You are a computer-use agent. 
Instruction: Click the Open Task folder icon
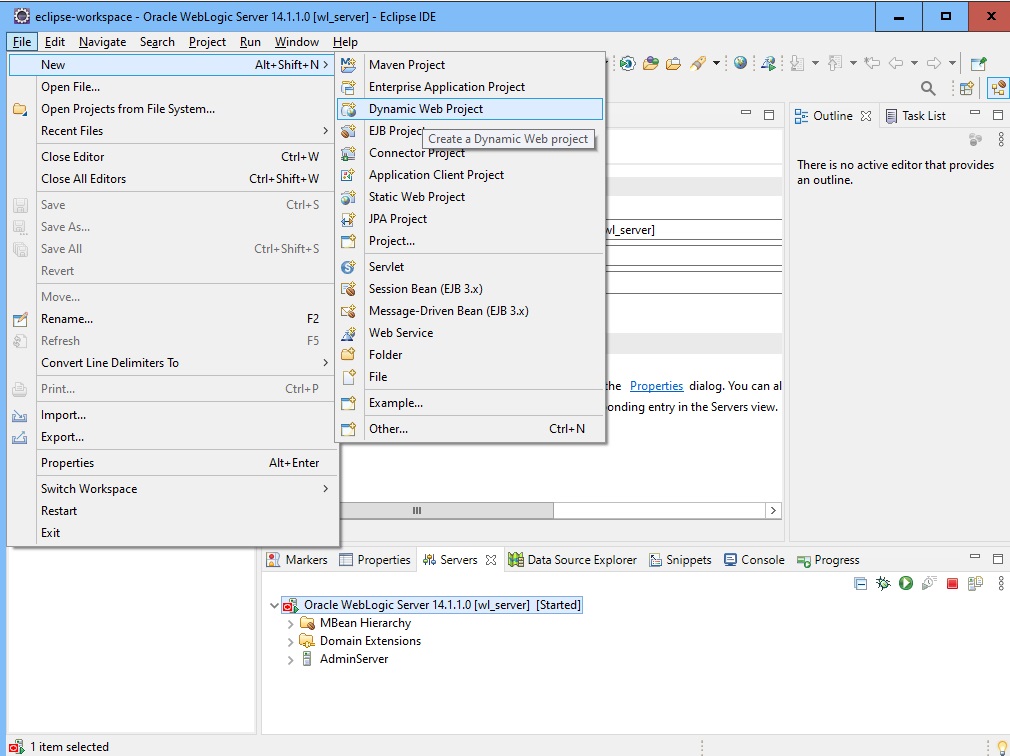click(674, 63)
